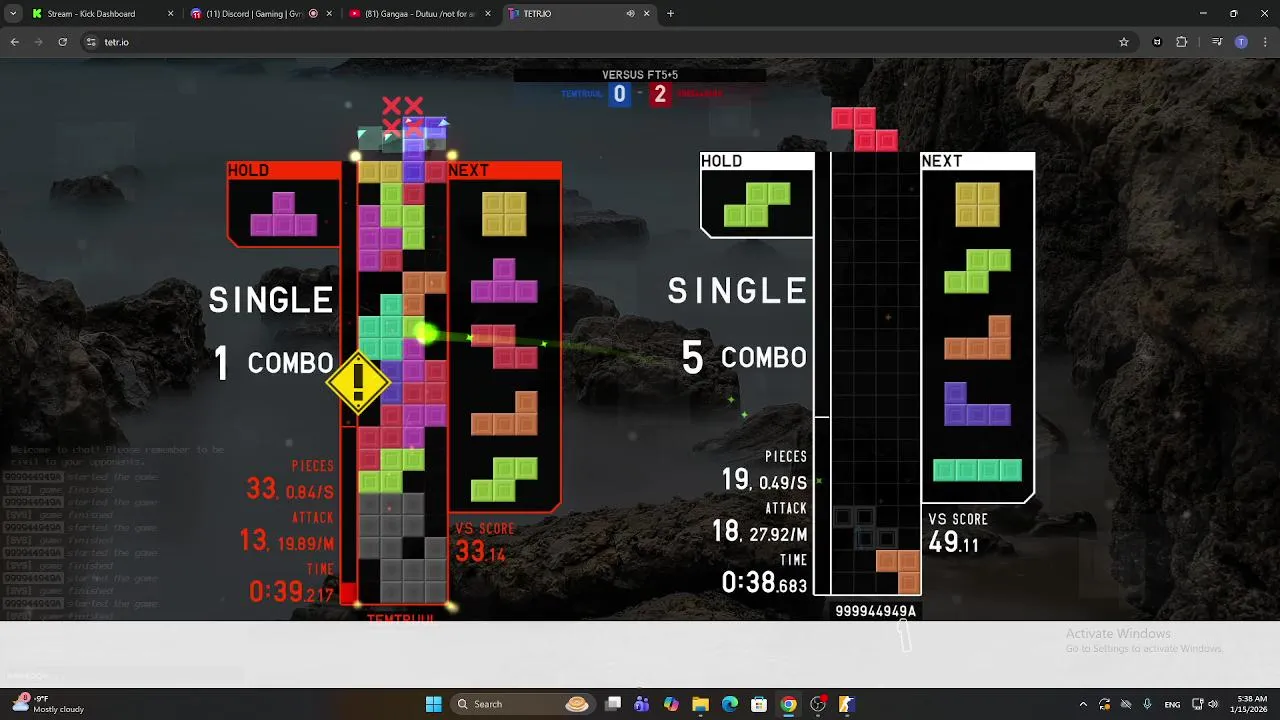Open the OBS Studio taskbar icon

click(818, 704)
